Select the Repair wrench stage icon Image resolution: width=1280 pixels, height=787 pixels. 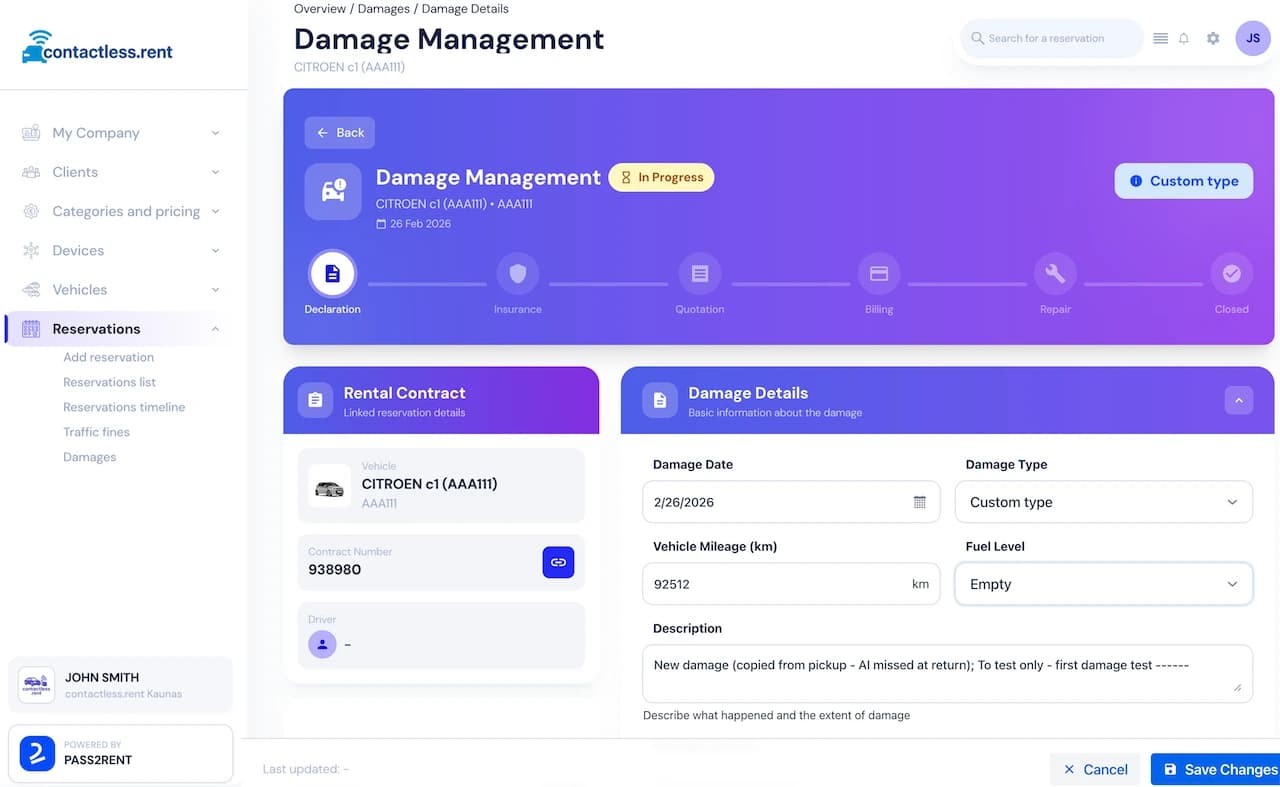coord(1055,273)
